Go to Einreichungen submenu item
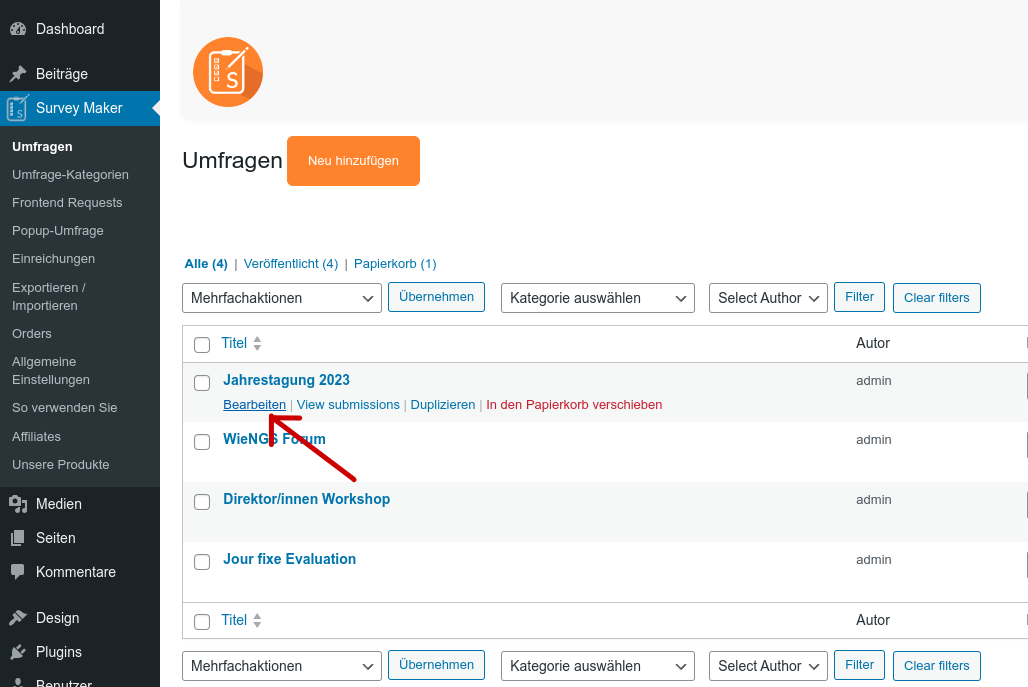The height and width of the screenshot is (687, 1028). coord(53,259)
